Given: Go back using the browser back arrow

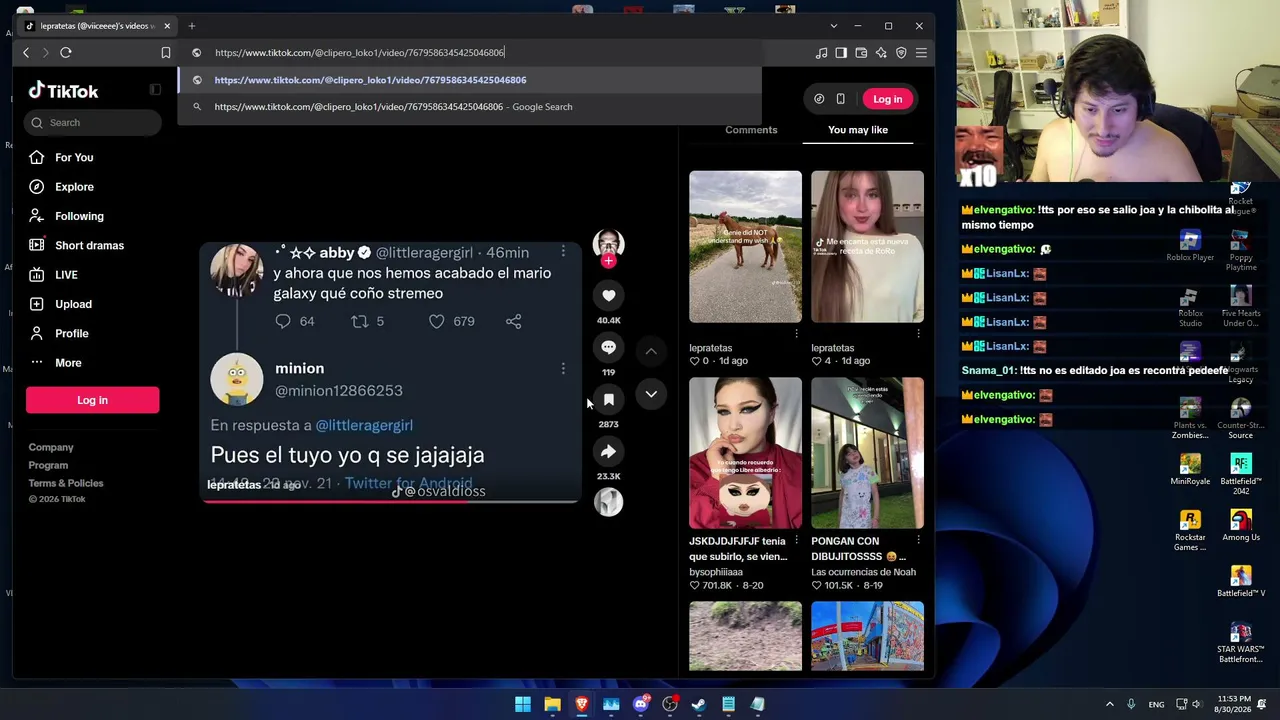Looking at the screenshot, I should [26, 52].
